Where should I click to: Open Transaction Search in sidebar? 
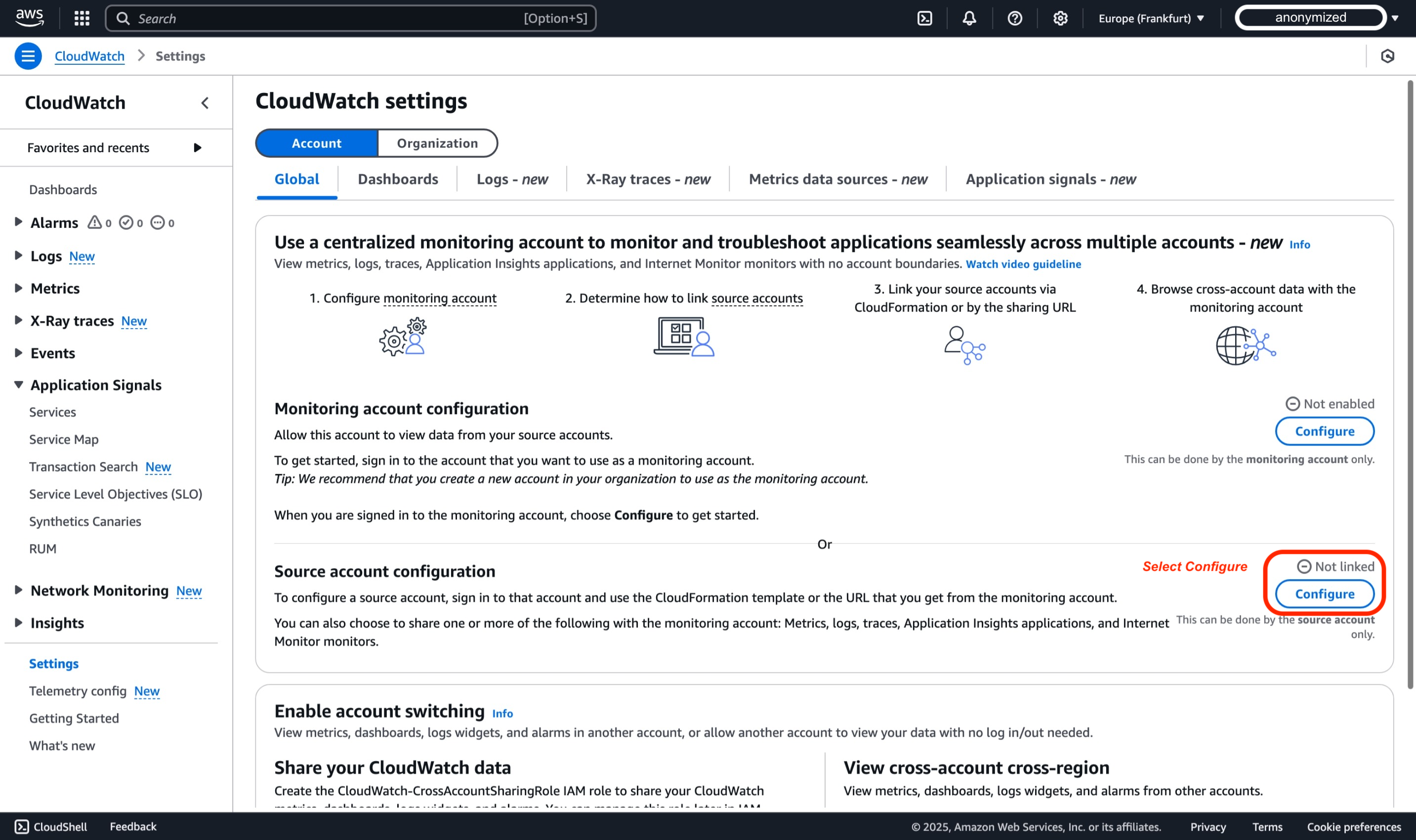pyautogui.click(x=83, y=466)
